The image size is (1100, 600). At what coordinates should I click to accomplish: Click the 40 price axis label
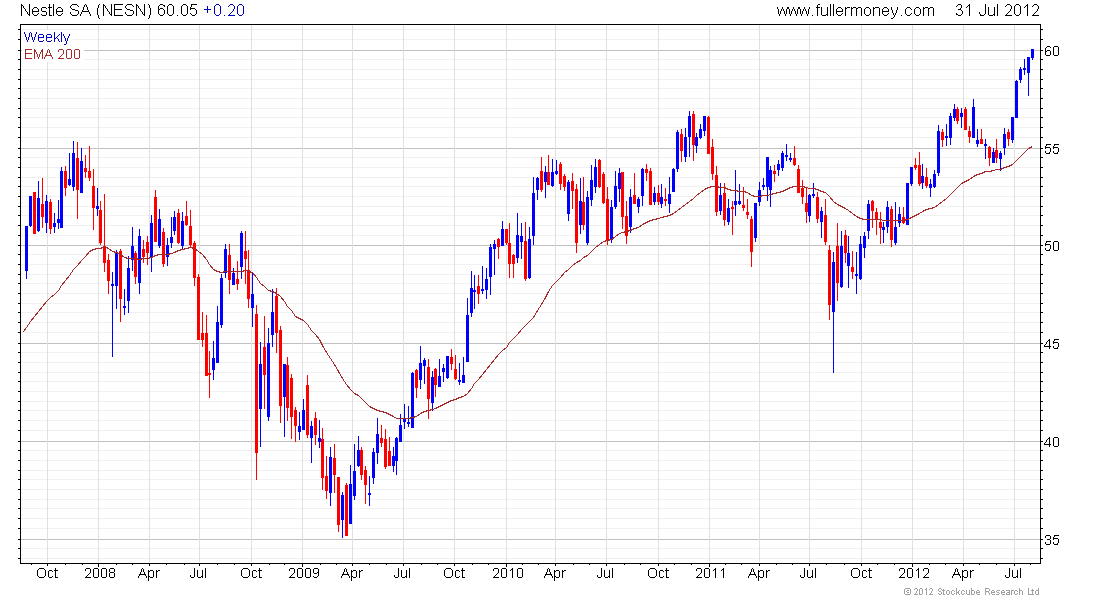pyautogui.click(x=1052, y=442)
